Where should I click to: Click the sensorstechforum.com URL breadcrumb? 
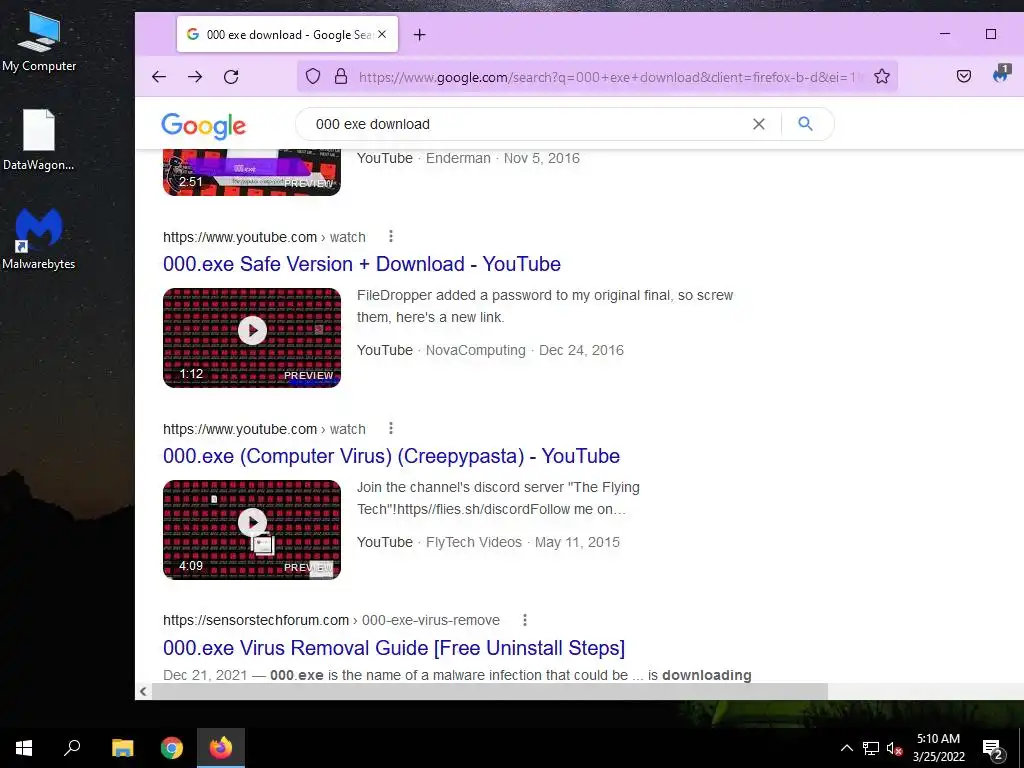[x=331, y=620]
